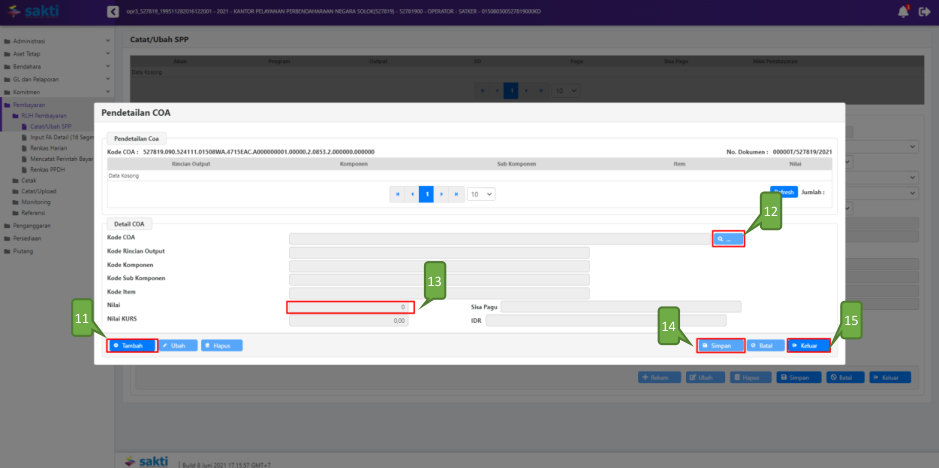Click the logout icon in header
The image size is (939, 468).
coord(924,11)
